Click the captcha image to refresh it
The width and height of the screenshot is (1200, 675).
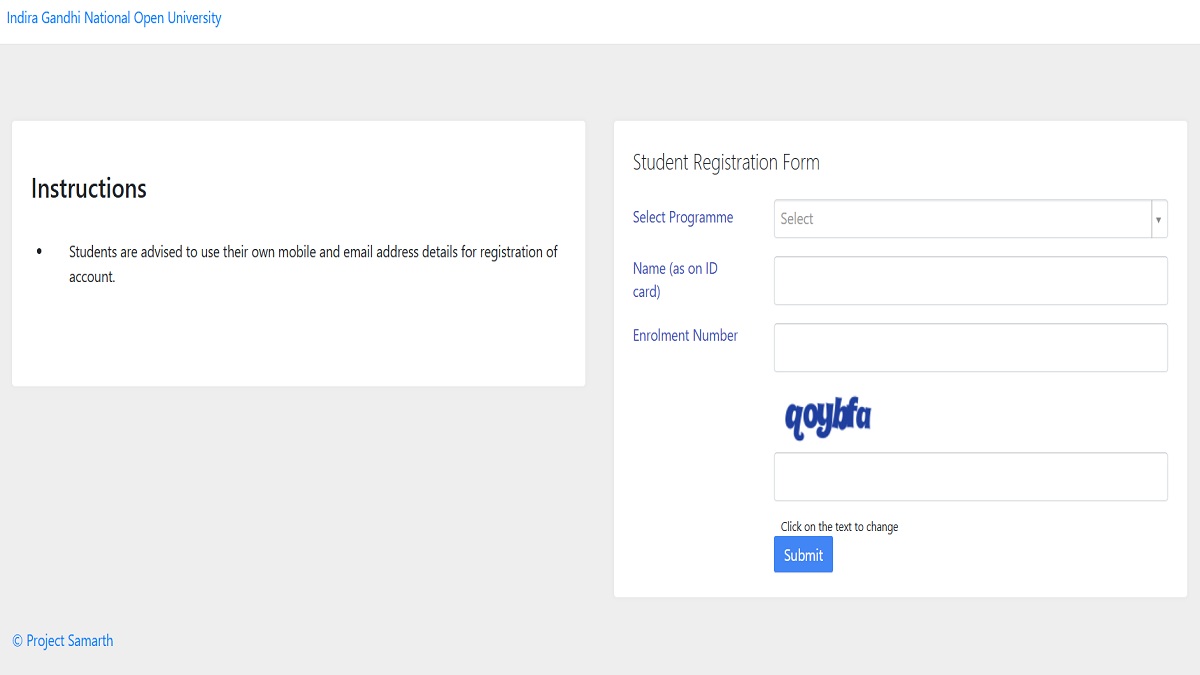click(x=828, y=418)
